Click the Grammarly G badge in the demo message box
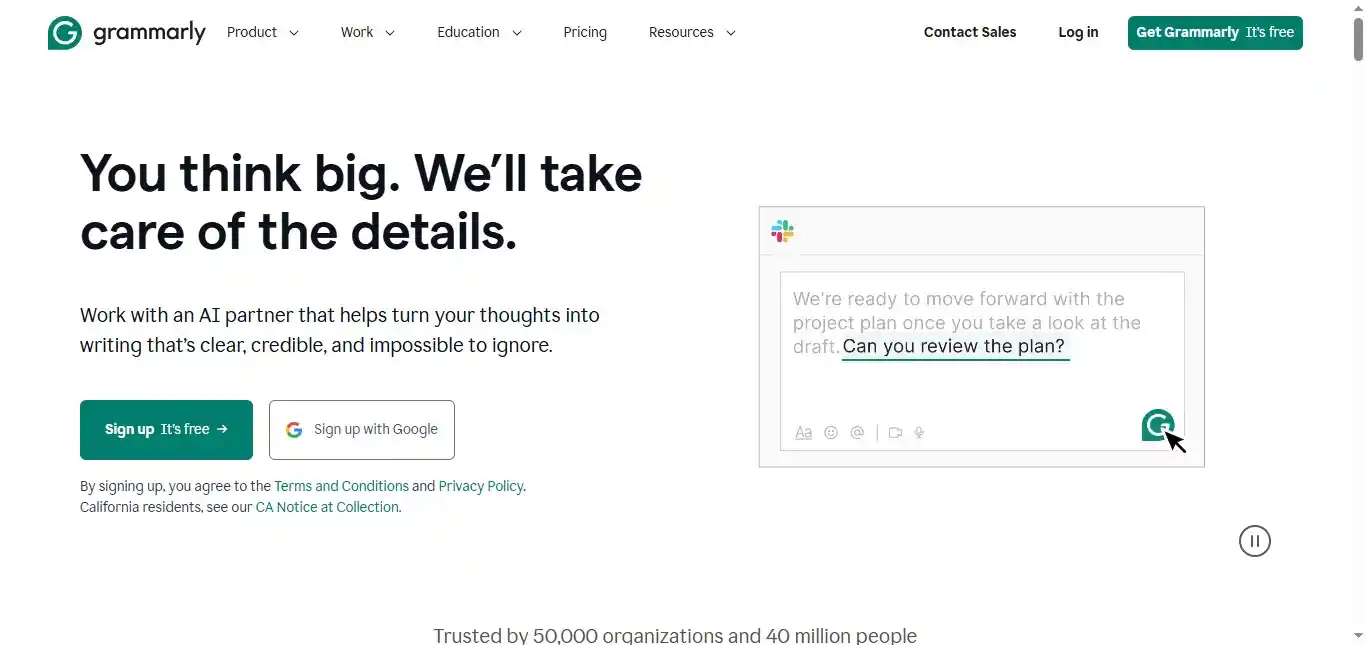This screenshot has height=645, width=1366. (1157, 425)
